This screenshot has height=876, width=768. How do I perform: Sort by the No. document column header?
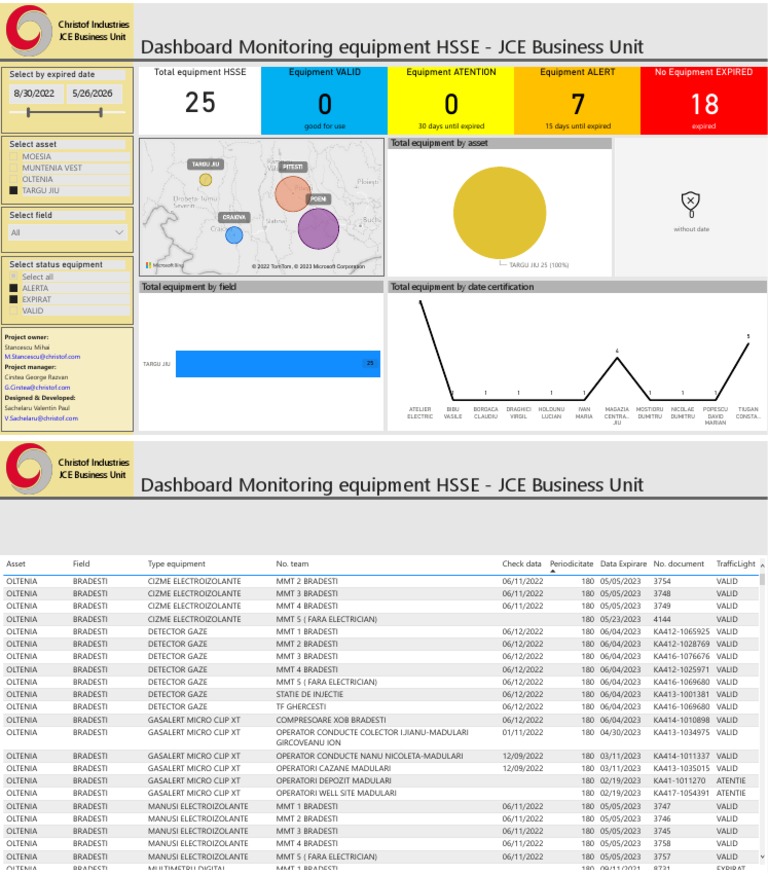pyautogui.click(x=679, y=564)
